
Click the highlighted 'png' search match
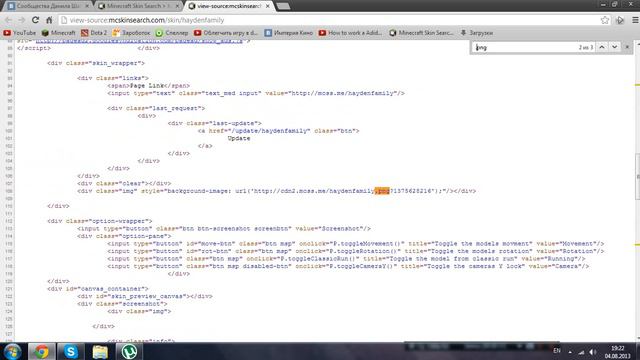(382, 191)
